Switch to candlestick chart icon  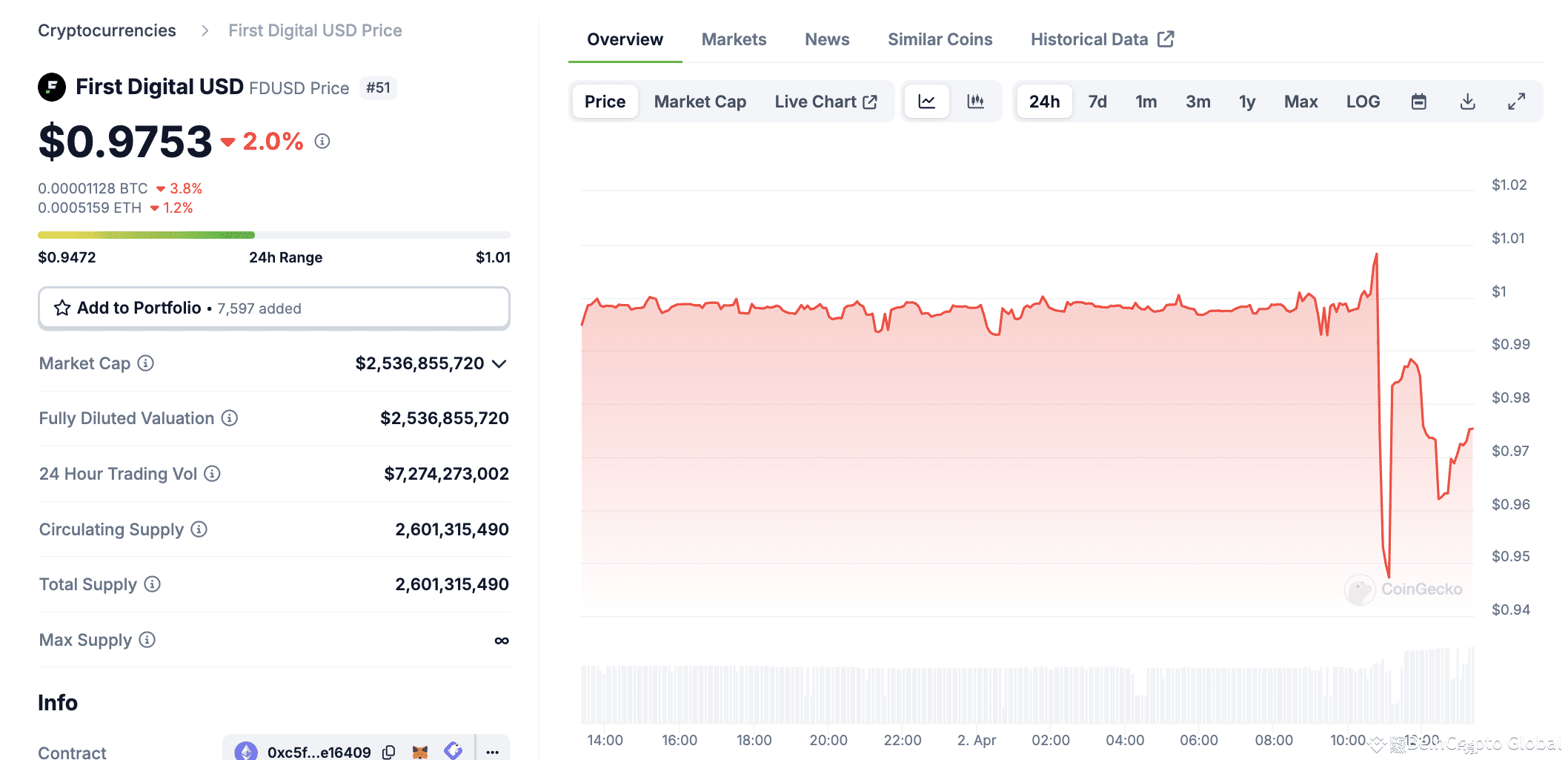pyautogui.click(x=976, y=102)
